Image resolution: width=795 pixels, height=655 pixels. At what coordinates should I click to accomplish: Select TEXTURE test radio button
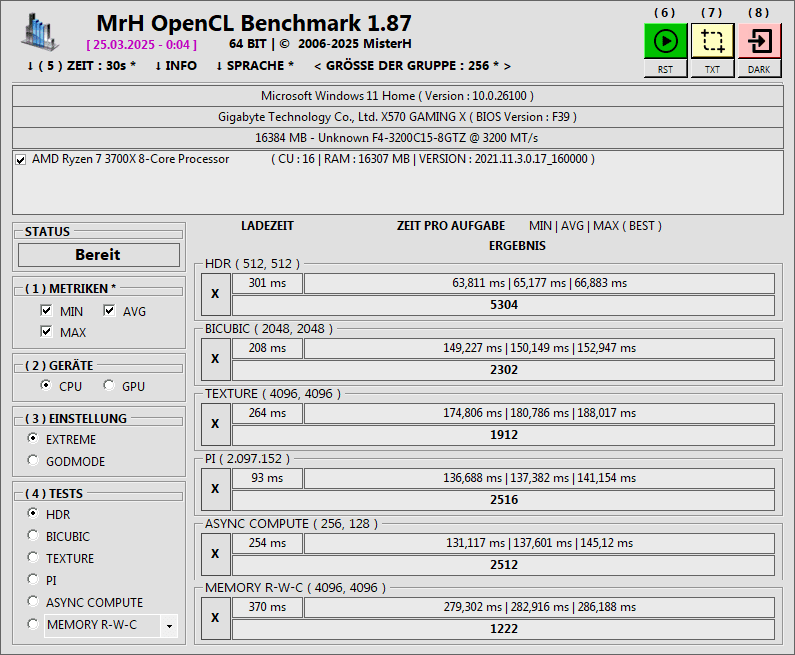click(33, 557)
